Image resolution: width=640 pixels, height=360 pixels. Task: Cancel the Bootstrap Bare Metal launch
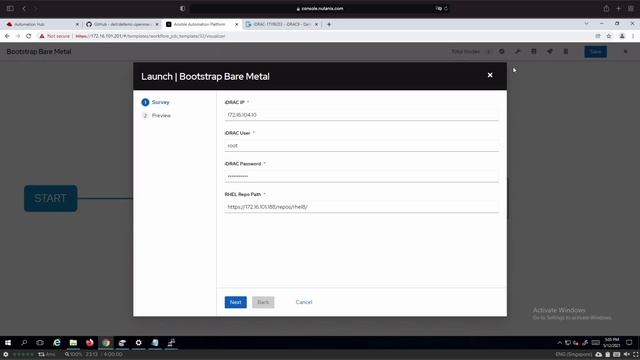tap(304, 302)
